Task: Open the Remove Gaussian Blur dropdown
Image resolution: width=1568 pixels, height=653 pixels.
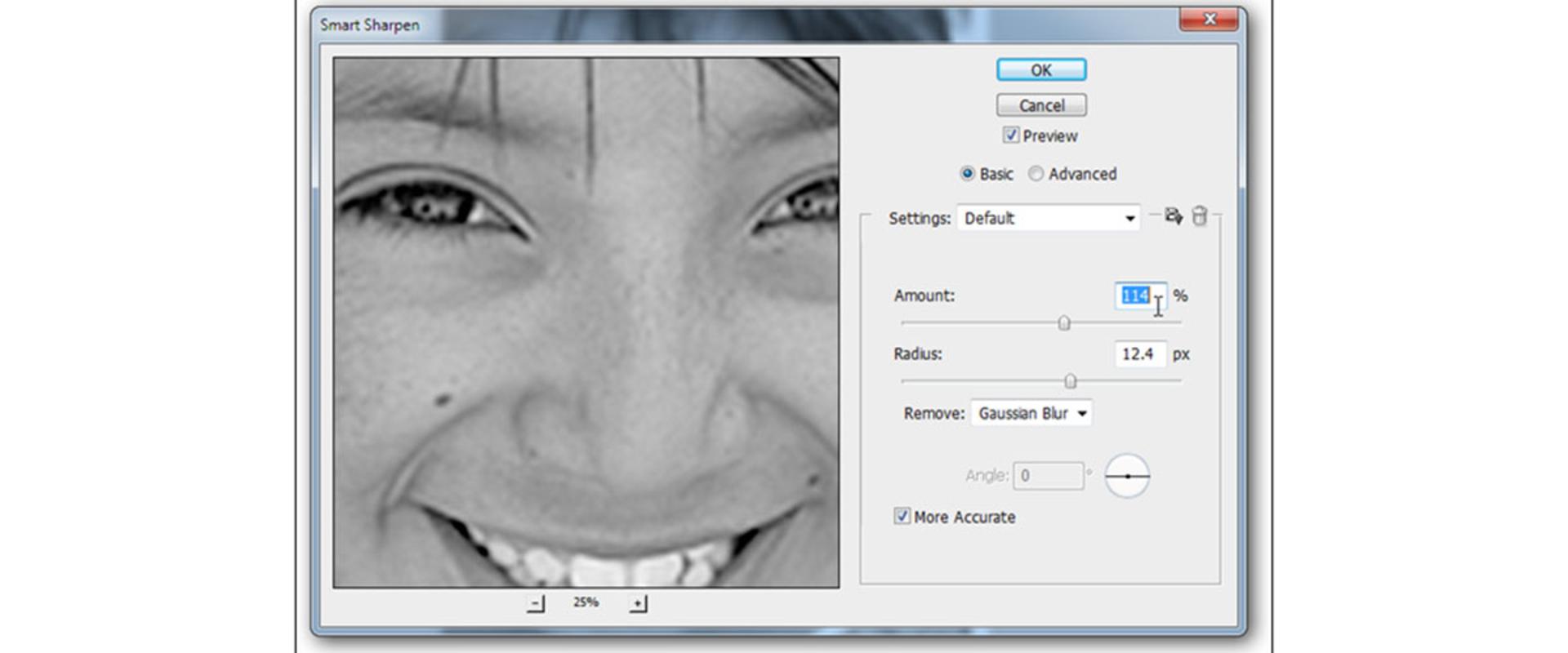Action: [x=1031, y=413]
